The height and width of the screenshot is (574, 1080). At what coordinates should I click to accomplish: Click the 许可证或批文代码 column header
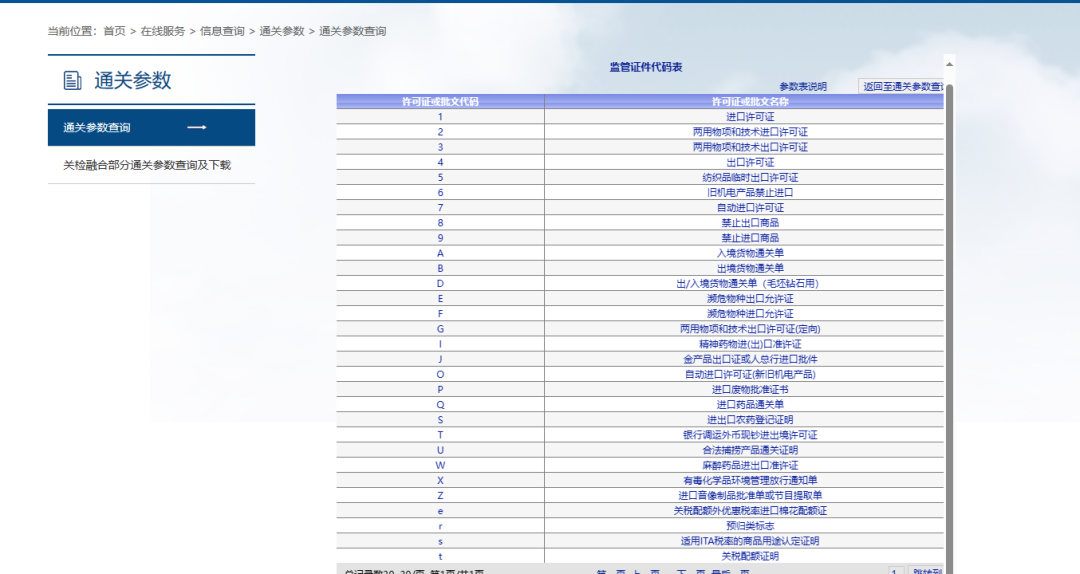(440, 101)
